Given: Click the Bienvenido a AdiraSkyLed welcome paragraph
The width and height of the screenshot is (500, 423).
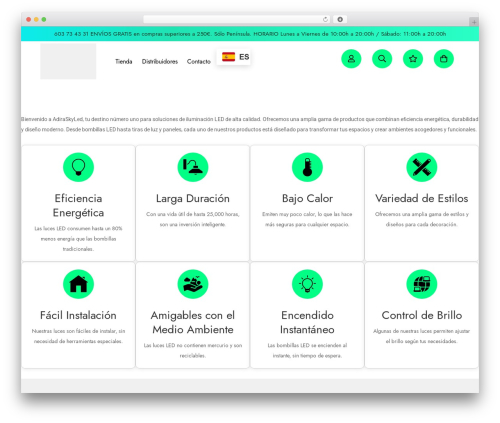Looking at the screenshot, I should (x=250, y=124).
